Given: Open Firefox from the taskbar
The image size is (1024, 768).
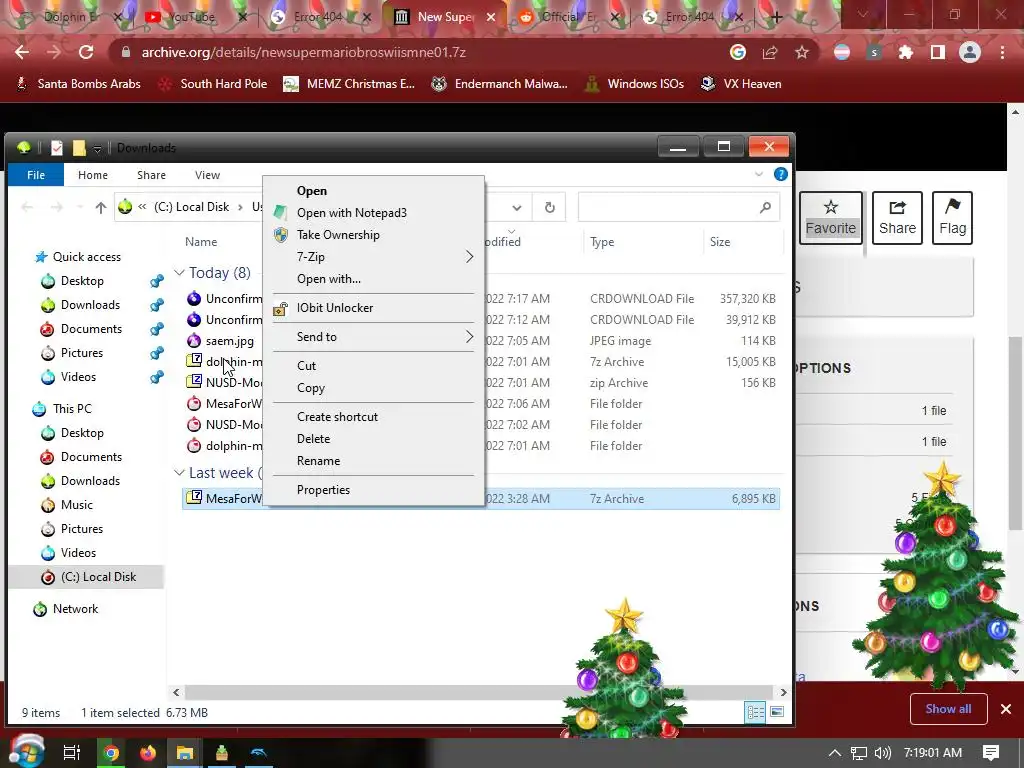Looking at the screenshot, I should pos(148,753).
